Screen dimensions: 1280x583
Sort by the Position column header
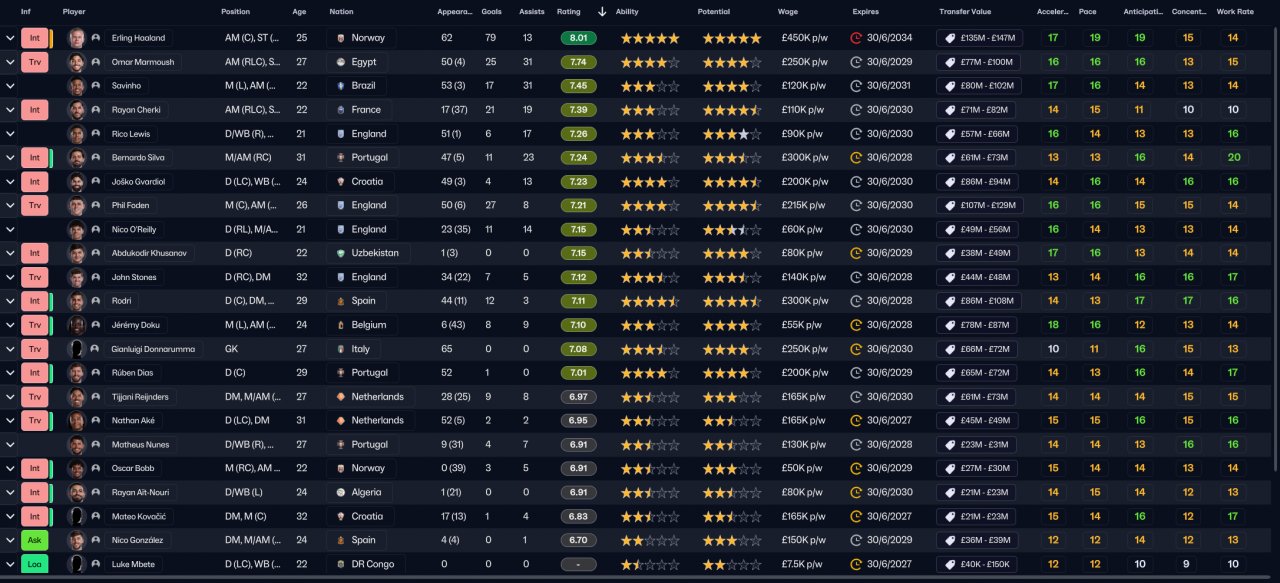[236, 12]
